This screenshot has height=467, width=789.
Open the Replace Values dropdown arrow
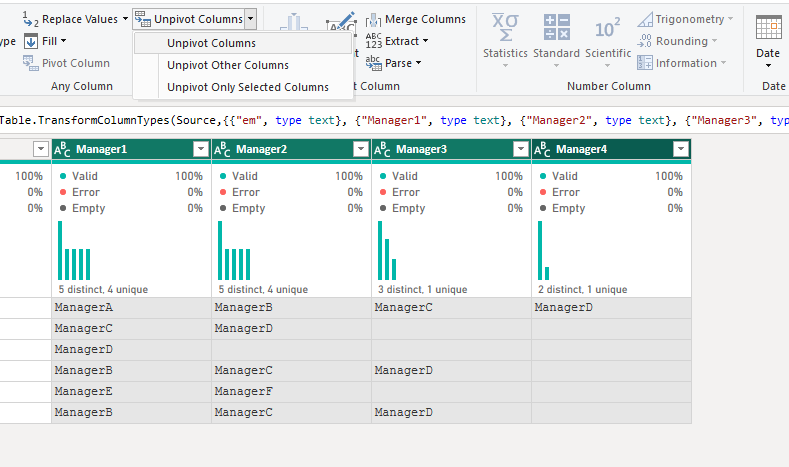[x=125, y=19]
